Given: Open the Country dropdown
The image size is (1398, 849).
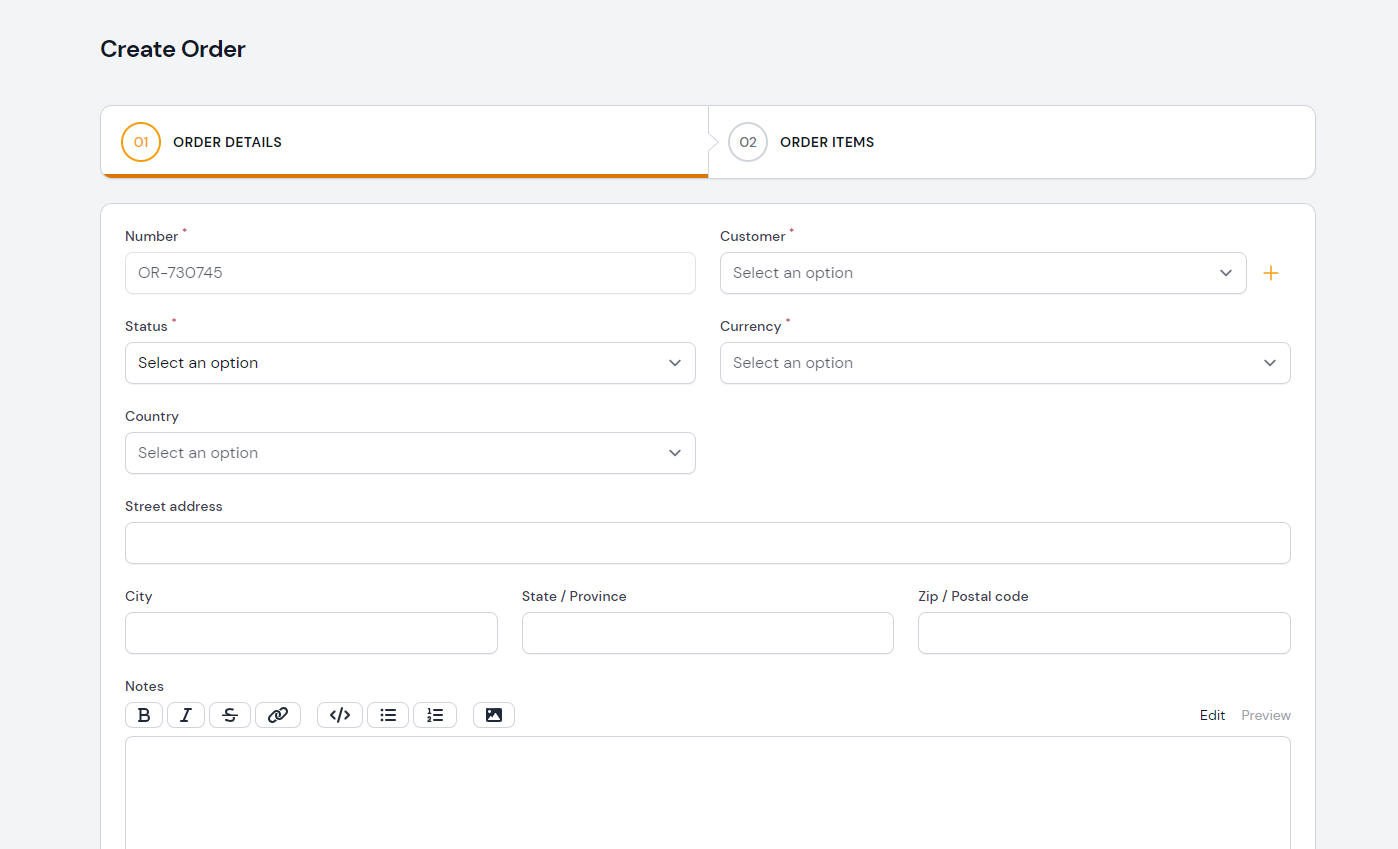Looking at the screenshot, I should 410,453.
